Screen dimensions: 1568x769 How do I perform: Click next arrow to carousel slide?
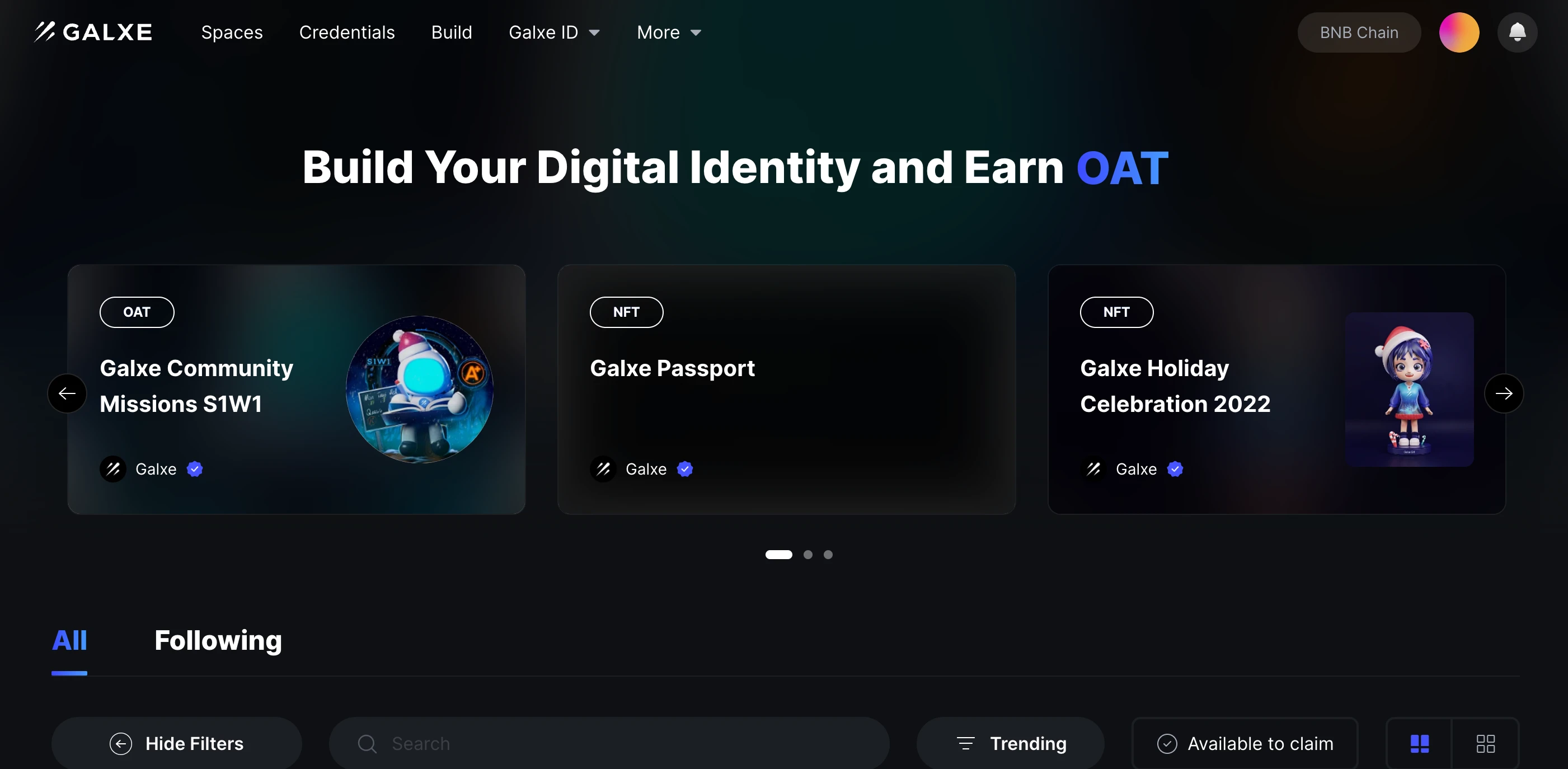point(1503,393)
